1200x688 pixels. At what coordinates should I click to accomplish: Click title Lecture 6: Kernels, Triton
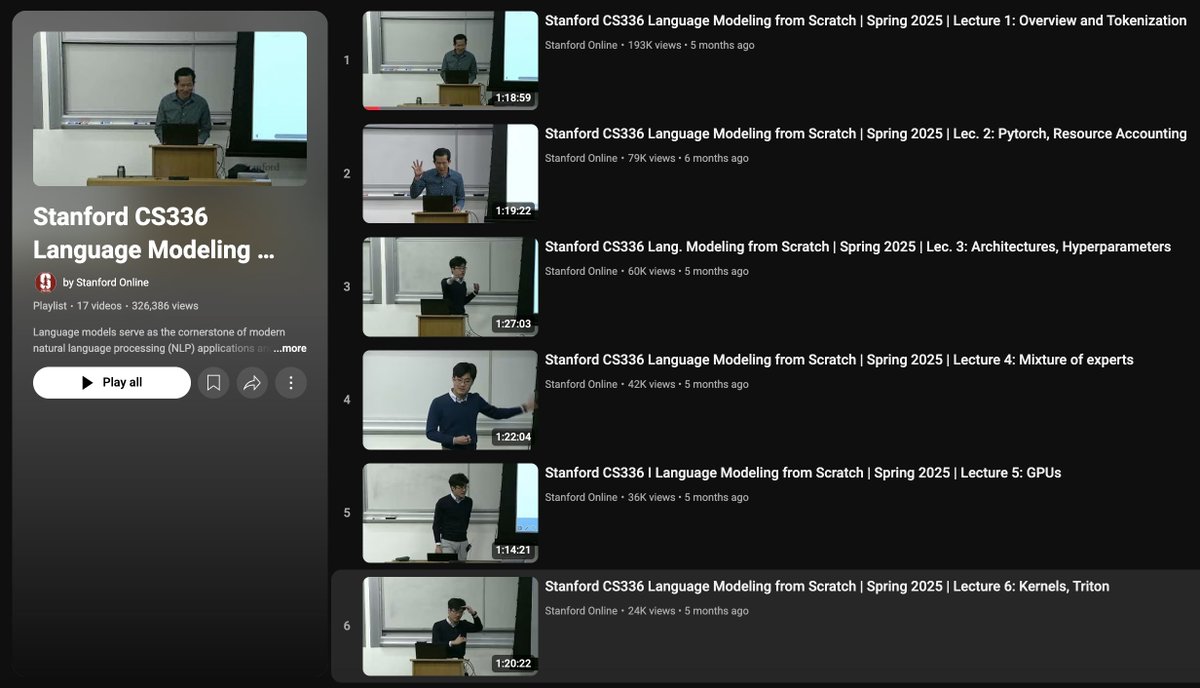pyautogui.click(x=827, y=586)
